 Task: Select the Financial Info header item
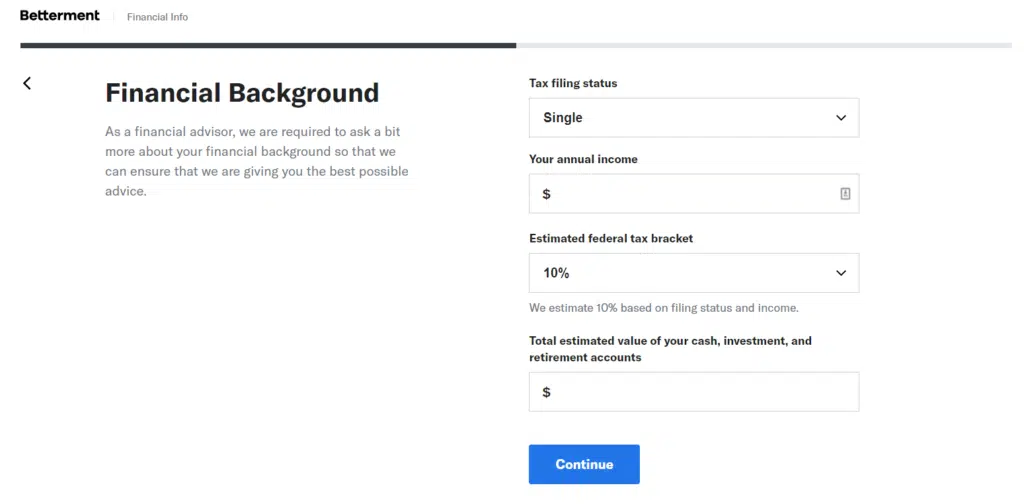pyautogui.click(x=157, y=17)
